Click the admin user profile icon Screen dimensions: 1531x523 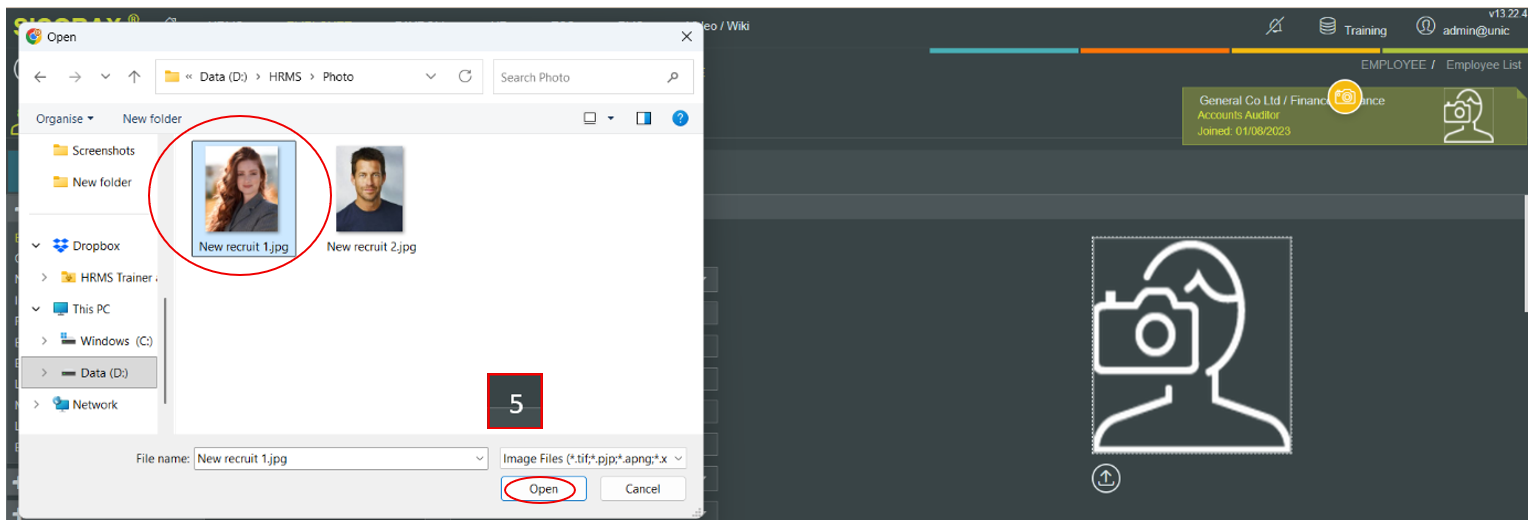(1426, 27)
